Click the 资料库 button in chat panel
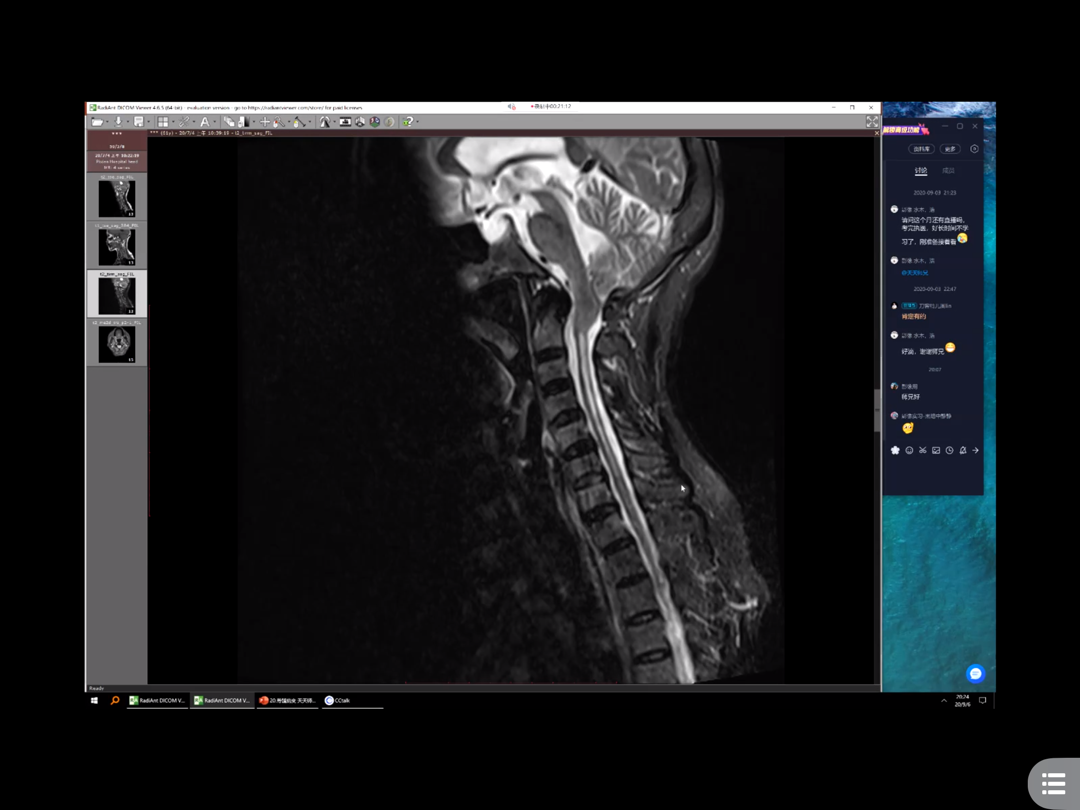Screen dimensions: 1080x810 [921, 149]
